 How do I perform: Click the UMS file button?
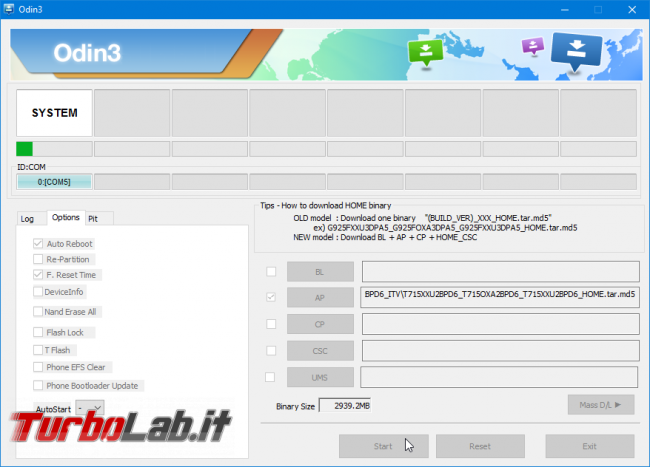click(x=320, y=377)
